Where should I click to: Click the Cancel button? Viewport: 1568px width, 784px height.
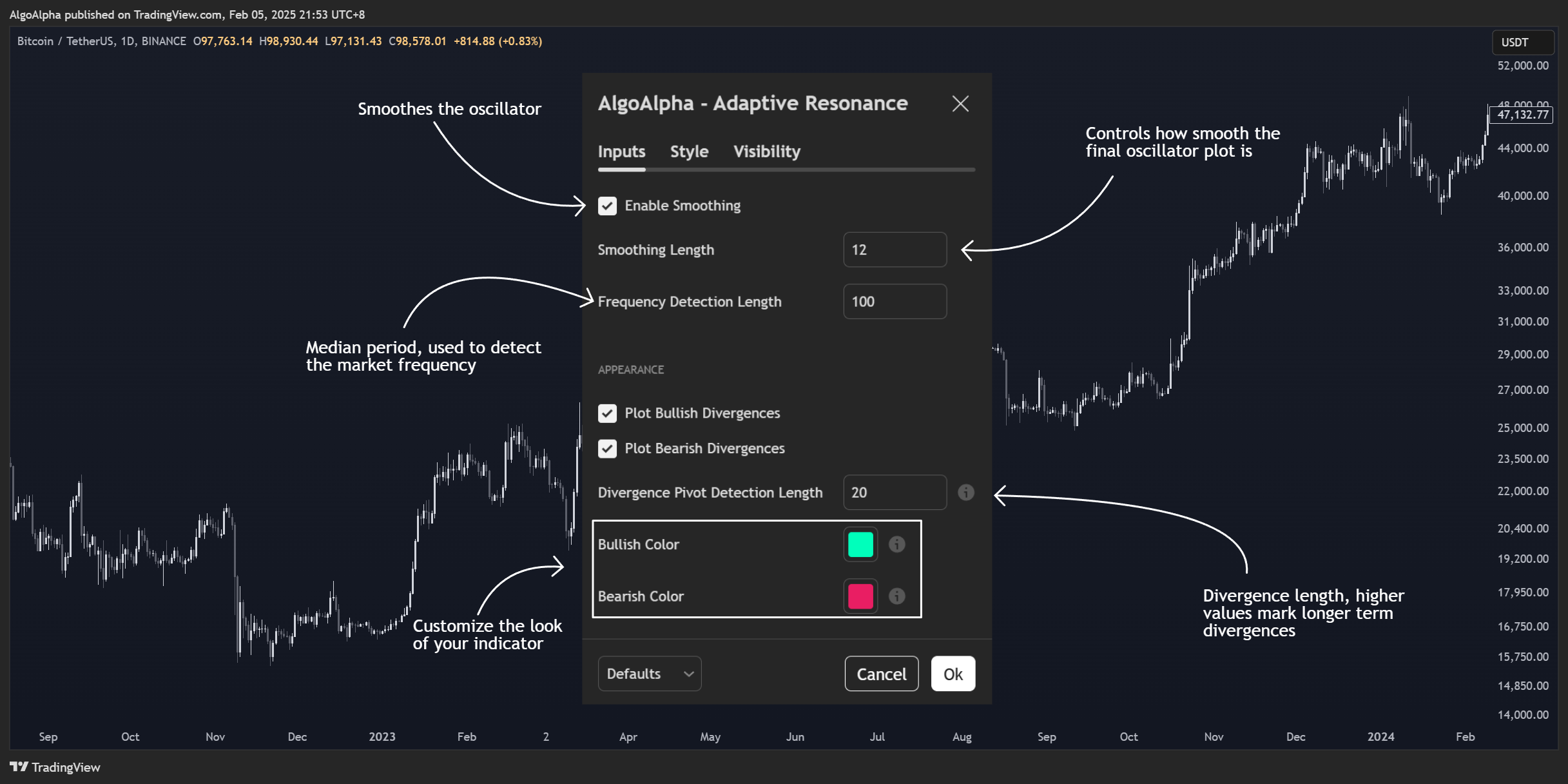(882, 674)
